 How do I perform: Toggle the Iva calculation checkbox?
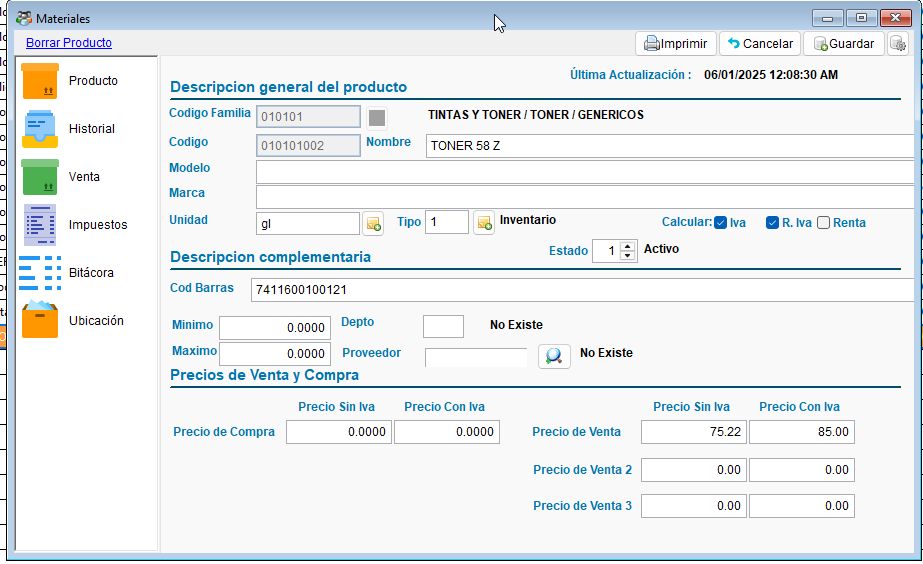point(721,223)
